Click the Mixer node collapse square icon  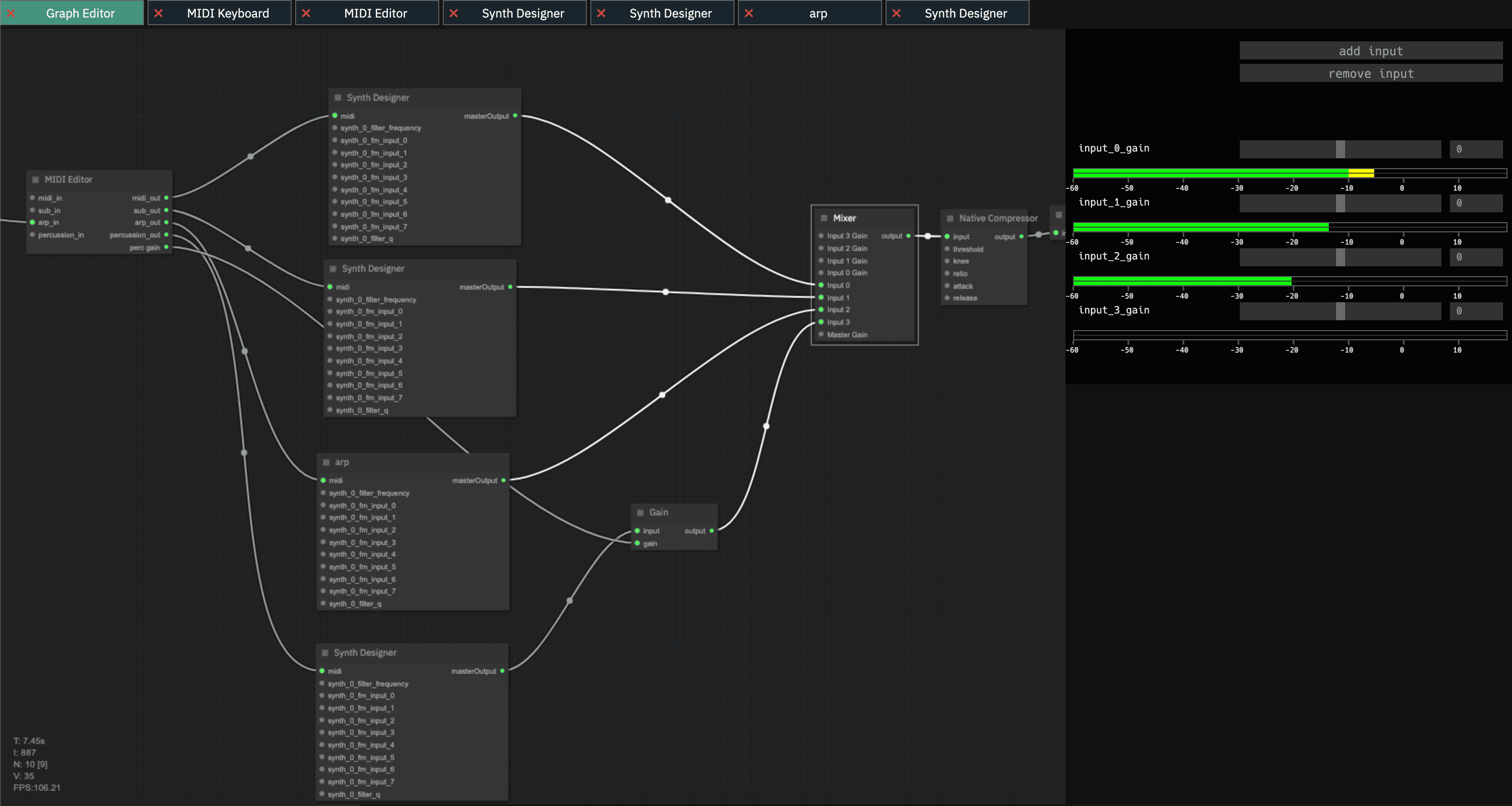pos(824,218)
